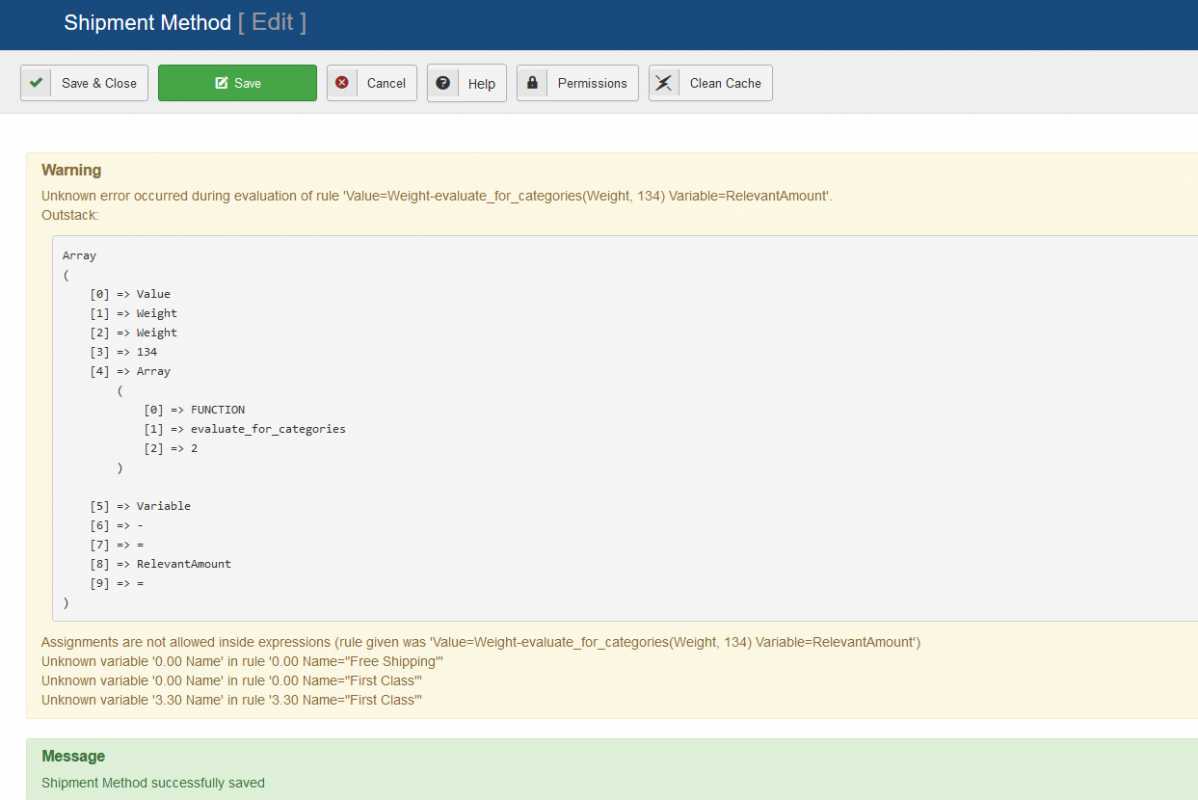Click the red X icon on Cancel

342,83
